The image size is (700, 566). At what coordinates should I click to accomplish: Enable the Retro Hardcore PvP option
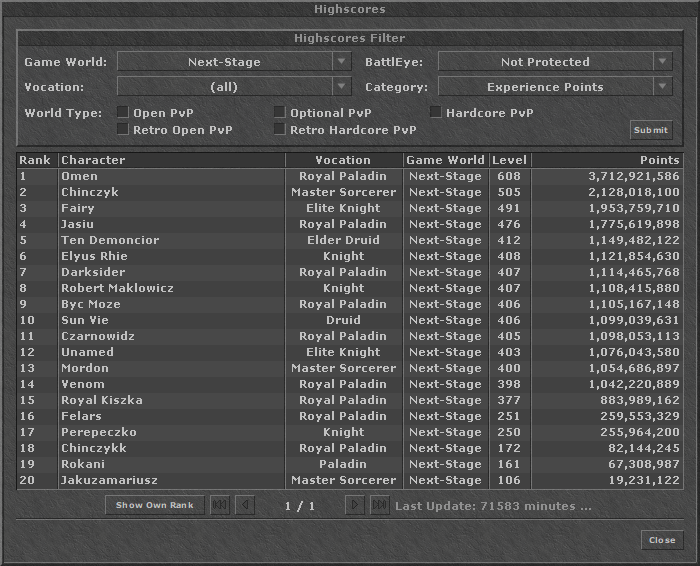[280, 130]
